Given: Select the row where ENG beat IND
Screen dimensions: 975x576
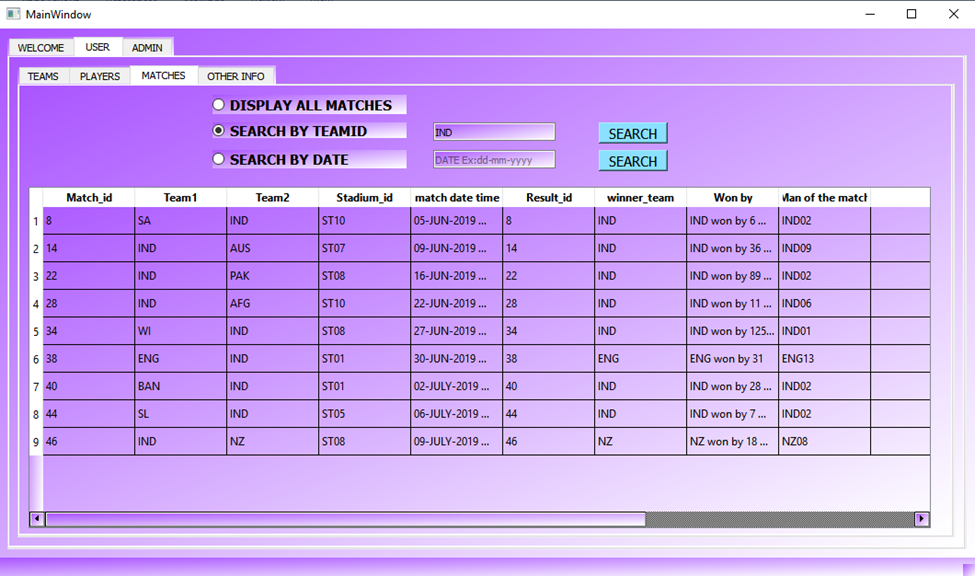Looking at the screenshot, I should coord(400,358).
